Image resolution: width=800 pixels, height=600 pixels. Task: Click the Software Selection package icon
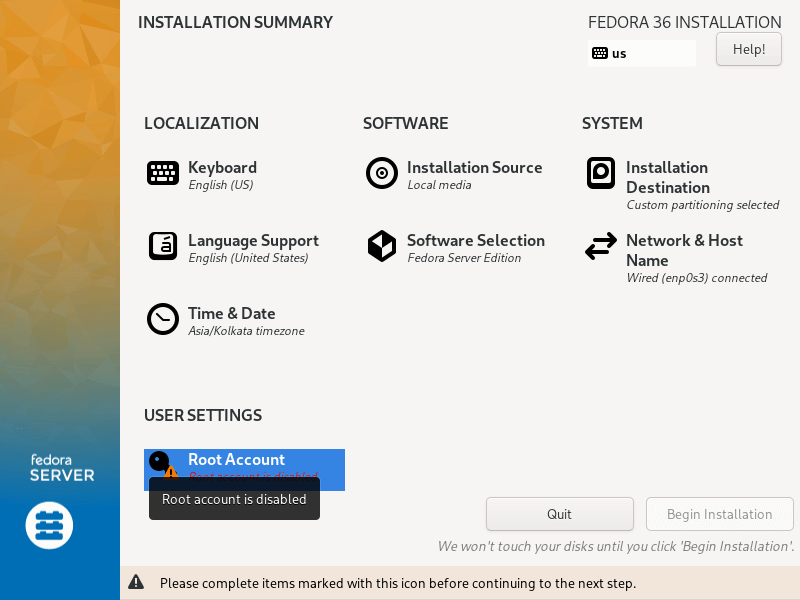tap(382, 246)
